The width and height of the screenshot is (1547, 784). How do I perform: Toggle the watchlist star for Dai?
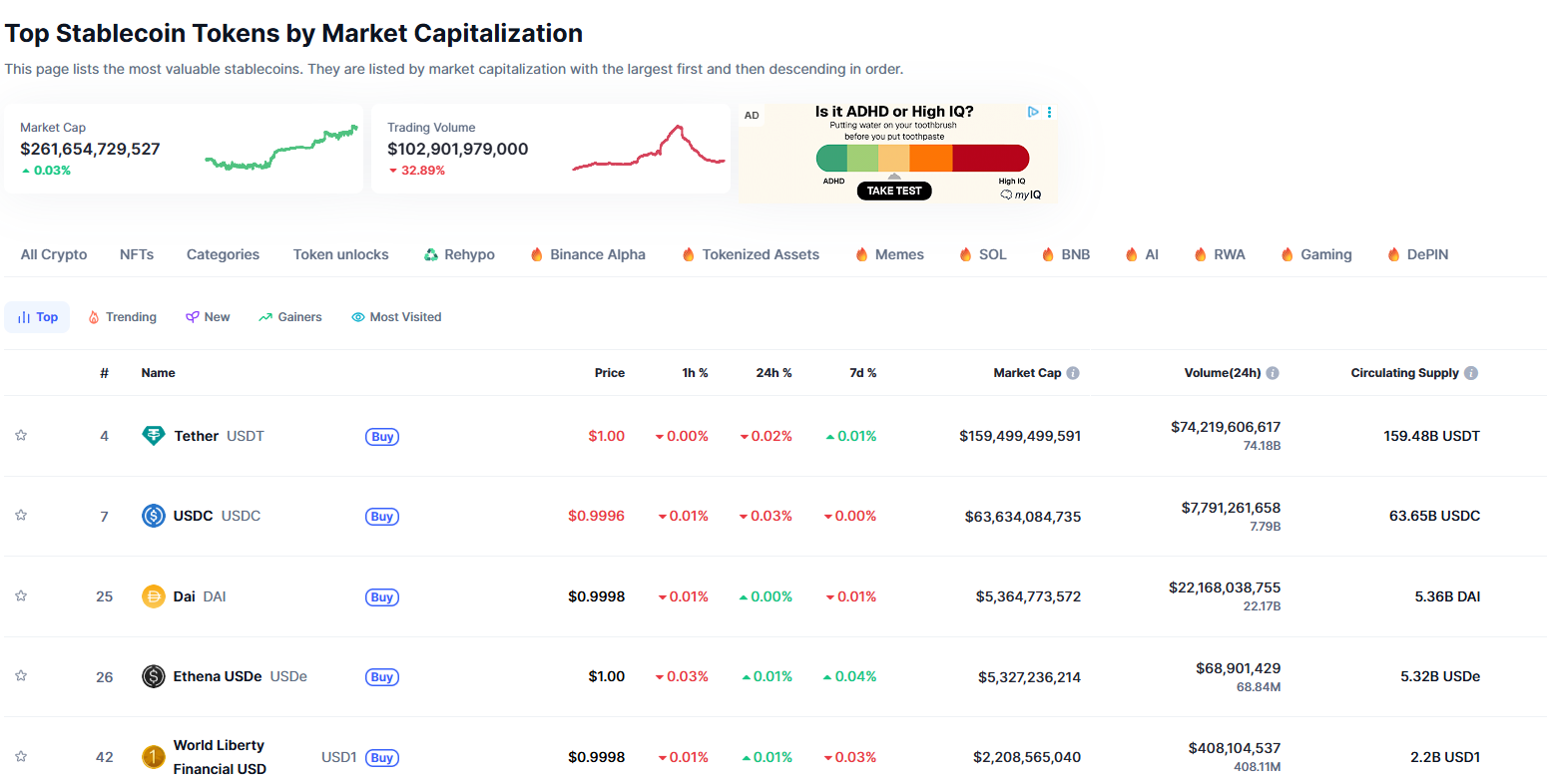(21, 595)
